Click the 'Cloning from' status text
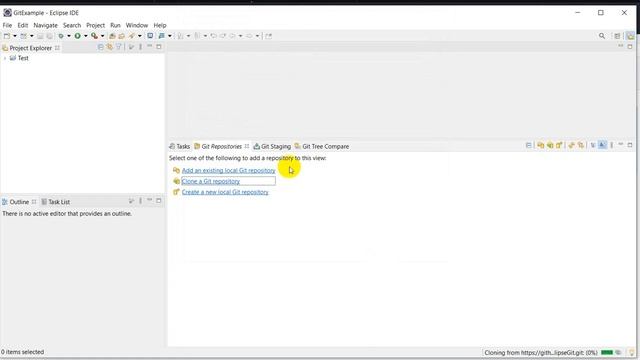640x360 pixels. pos(541,353)
